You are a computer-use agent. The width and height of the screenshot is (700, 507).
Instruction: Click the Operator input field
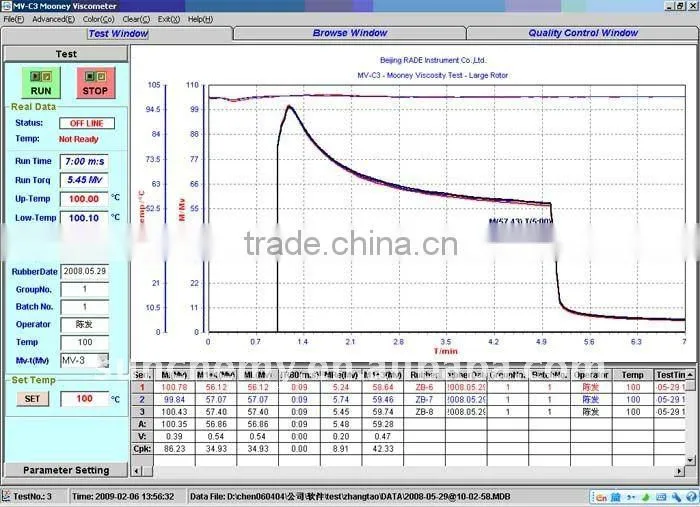click(84, 324)
